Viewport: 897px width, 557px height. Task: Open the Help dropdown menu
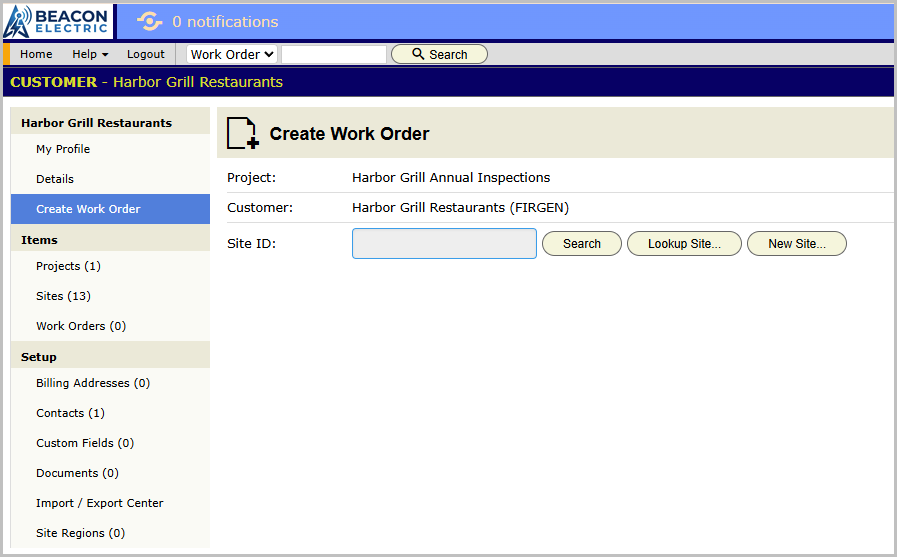(90, 54)
